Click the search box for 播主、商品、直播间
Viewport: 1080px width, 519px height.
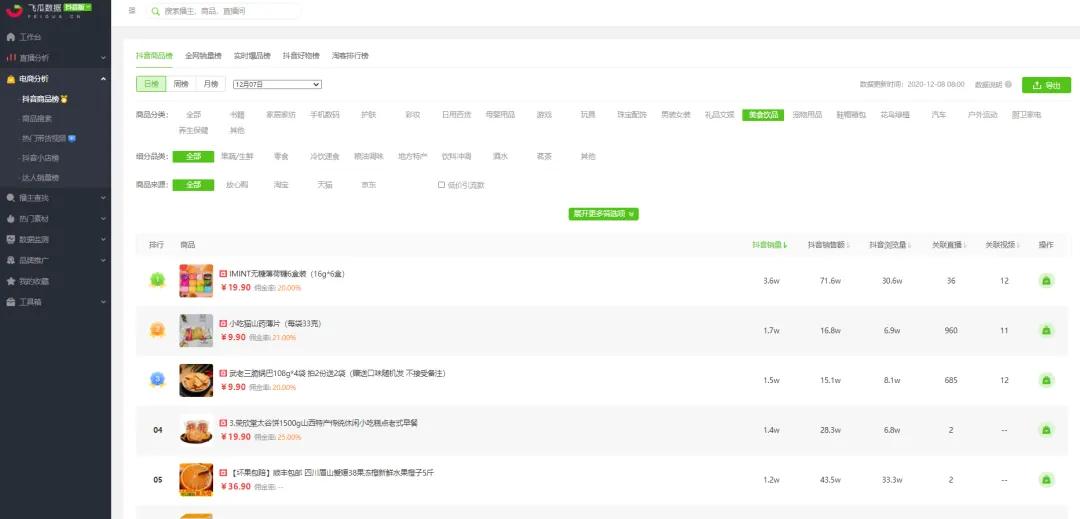click(224, 12)
